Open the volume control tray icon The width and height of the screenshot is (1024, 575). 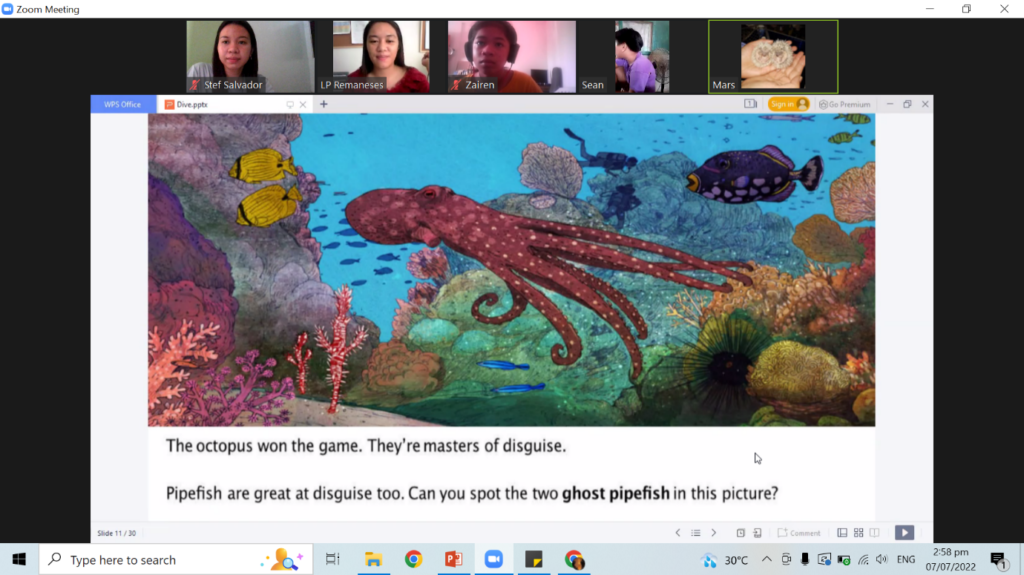[x=882, y=559]
